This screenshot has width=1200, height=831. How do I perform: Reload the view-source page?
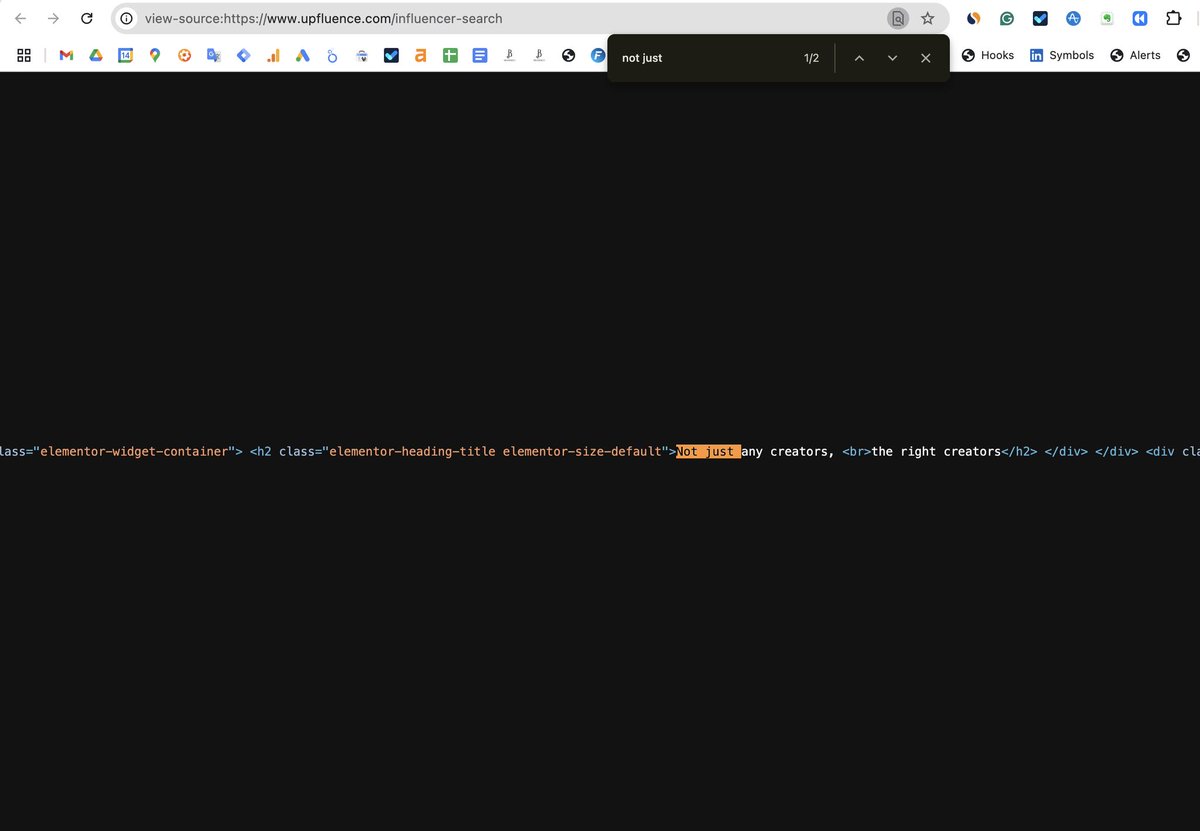[87, 18]
